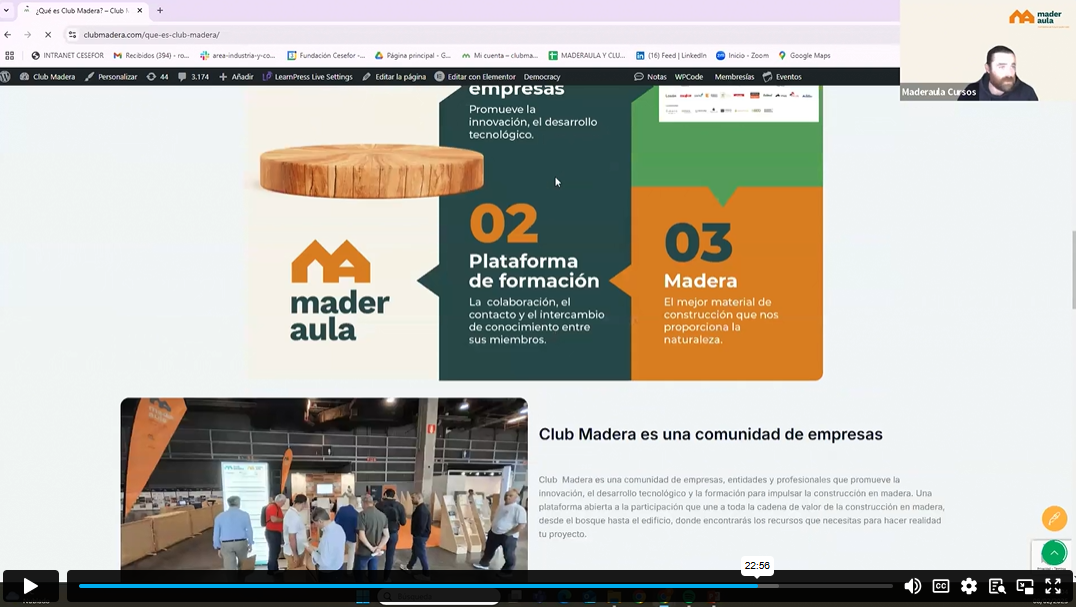The image size is (1076, 607).
Task: Click Editar la página
Action: tap(394, 77)
